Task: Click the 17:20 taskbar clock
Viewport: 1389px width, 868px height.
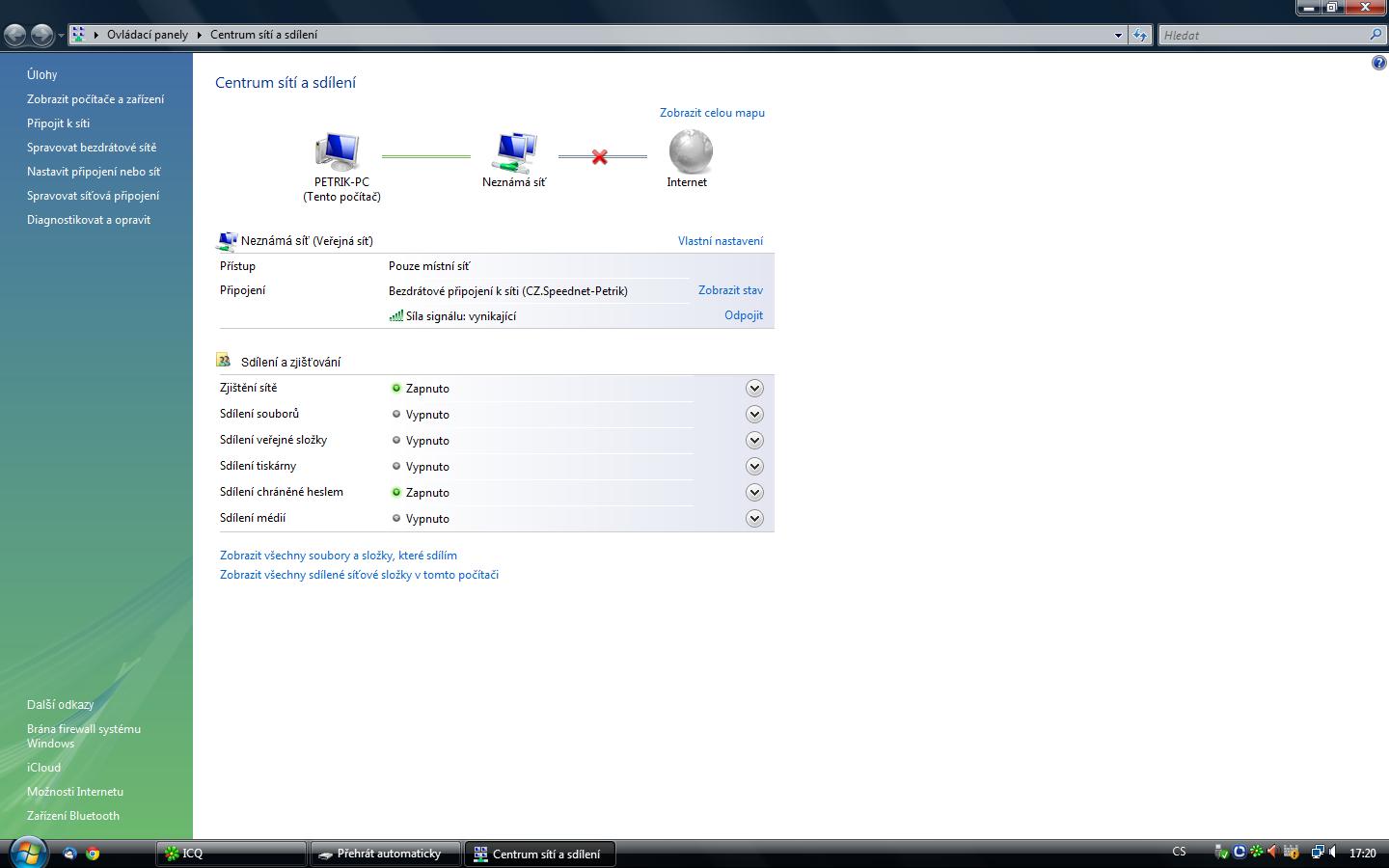Action: pyautogui.click(x=1362, y=853)
